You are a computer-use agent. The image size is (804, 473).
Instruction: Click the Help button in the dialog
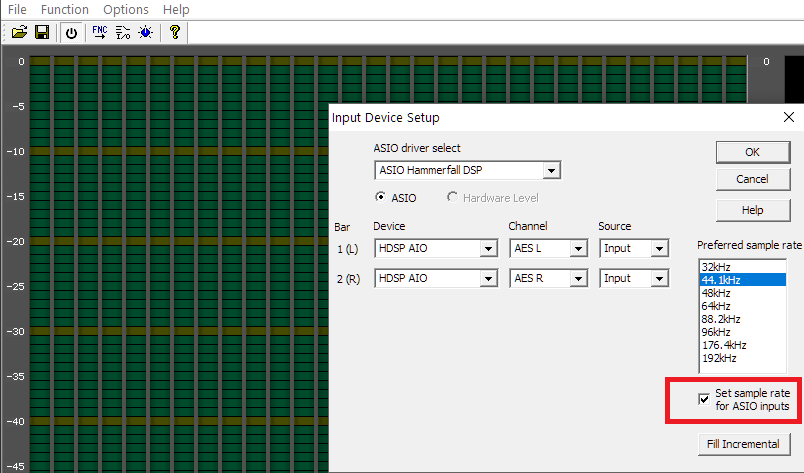click(x=753, y=210)
